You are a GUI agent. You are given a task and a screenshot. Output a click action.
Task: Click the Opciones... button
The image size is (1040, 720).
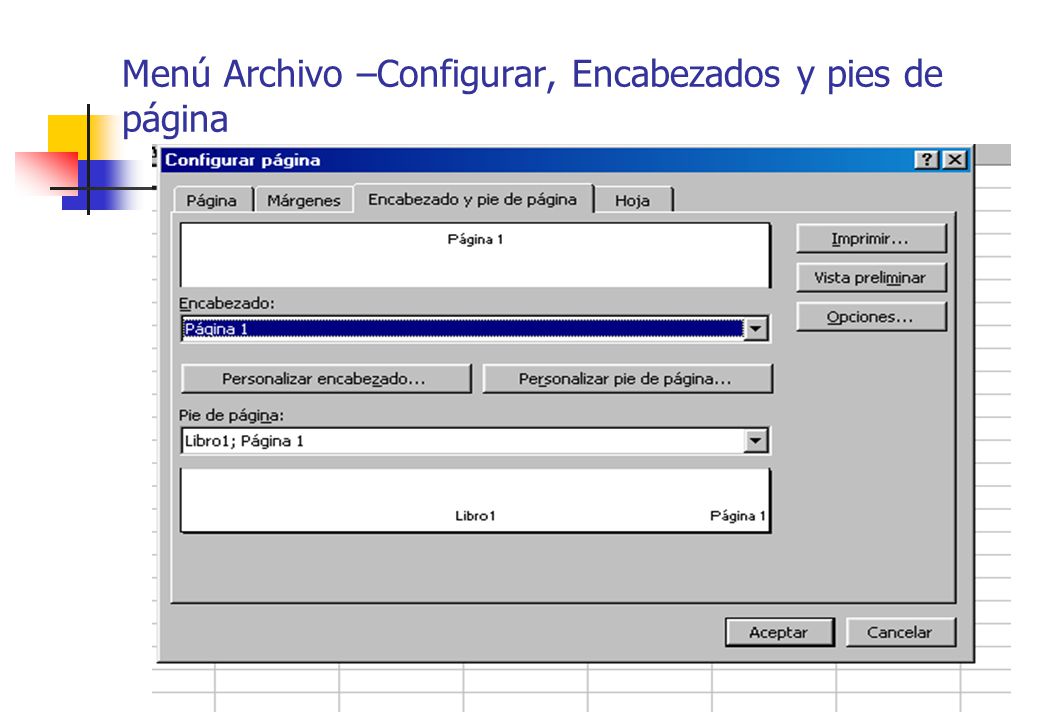coord(871,317)
